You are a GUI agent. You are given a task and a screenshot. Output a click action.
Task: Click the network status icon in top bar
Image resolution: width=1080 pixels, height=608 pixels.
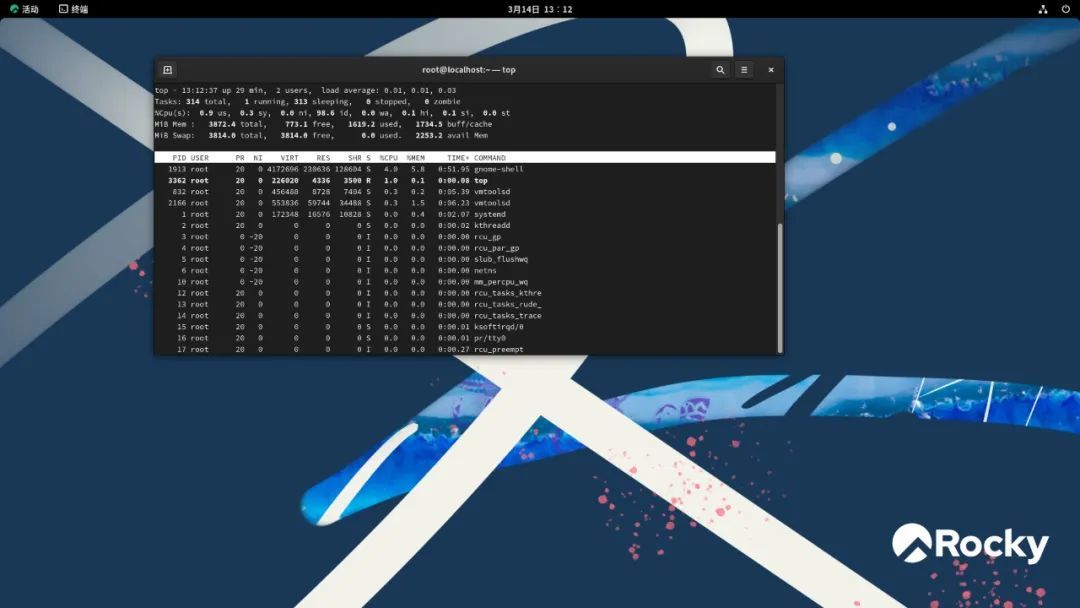[1043, 9]
